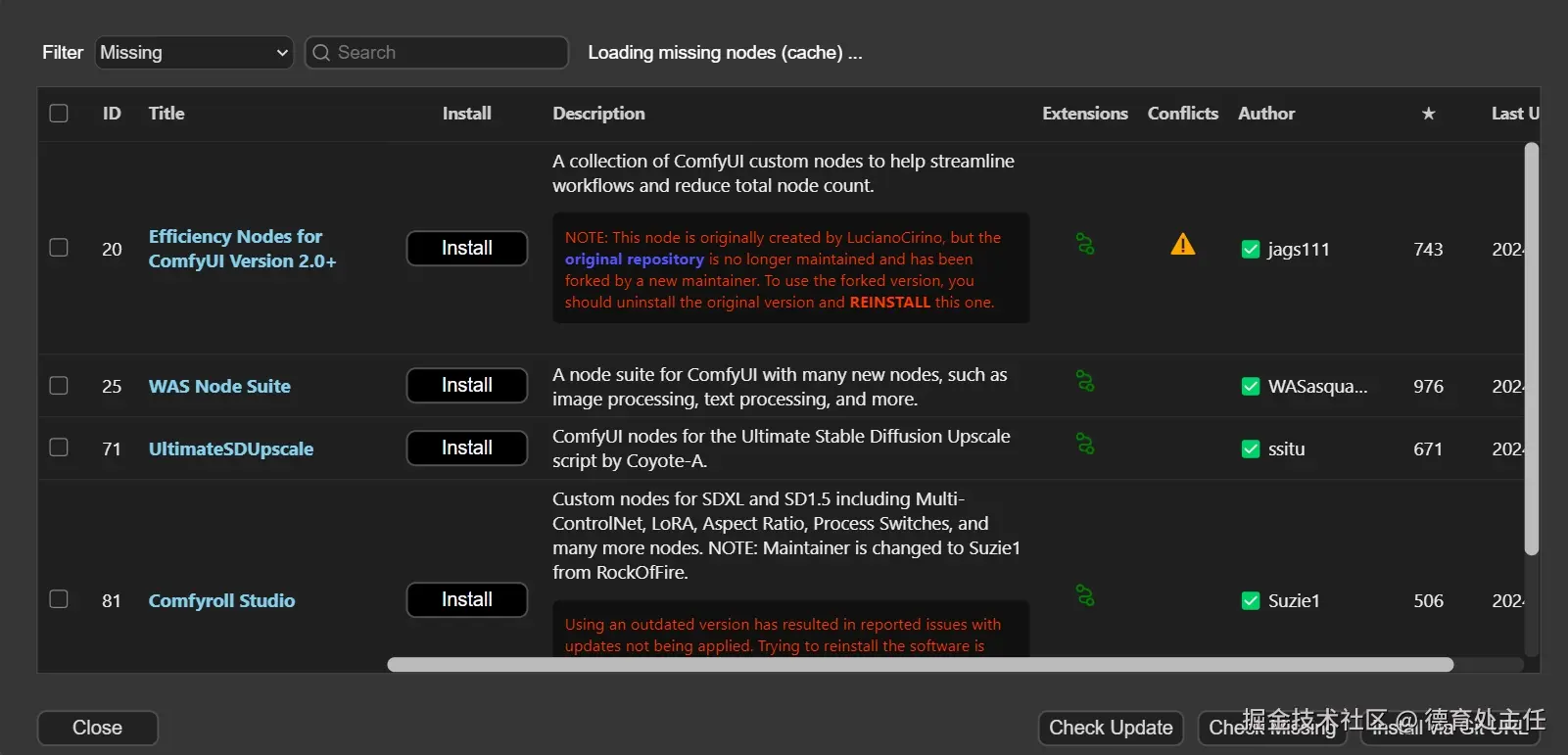Open Efficiency Nodes for ComfyUI link
Viewport: 1568px width, 755px height.
tap(242, 249)
